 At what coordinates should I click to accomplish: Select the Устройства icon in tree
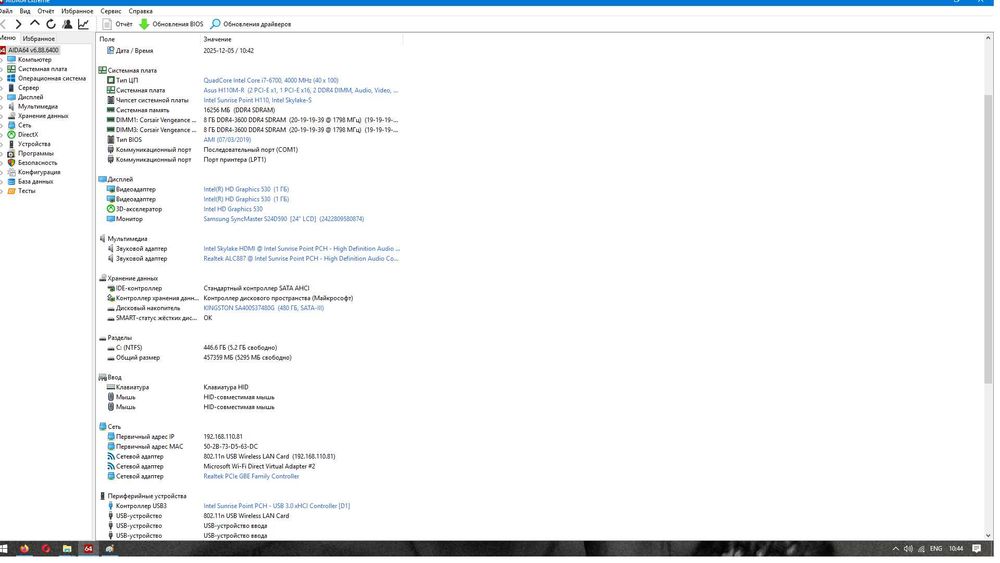11,144
